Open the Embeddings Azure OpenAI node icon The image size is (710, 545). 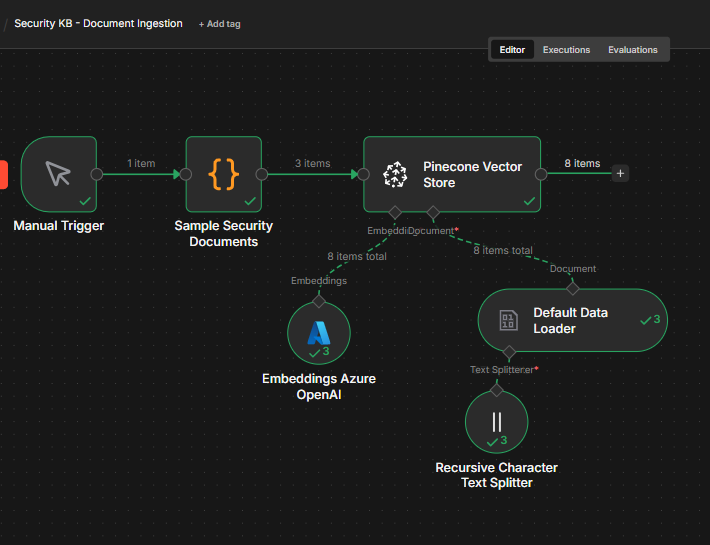(x=319, y=333)
